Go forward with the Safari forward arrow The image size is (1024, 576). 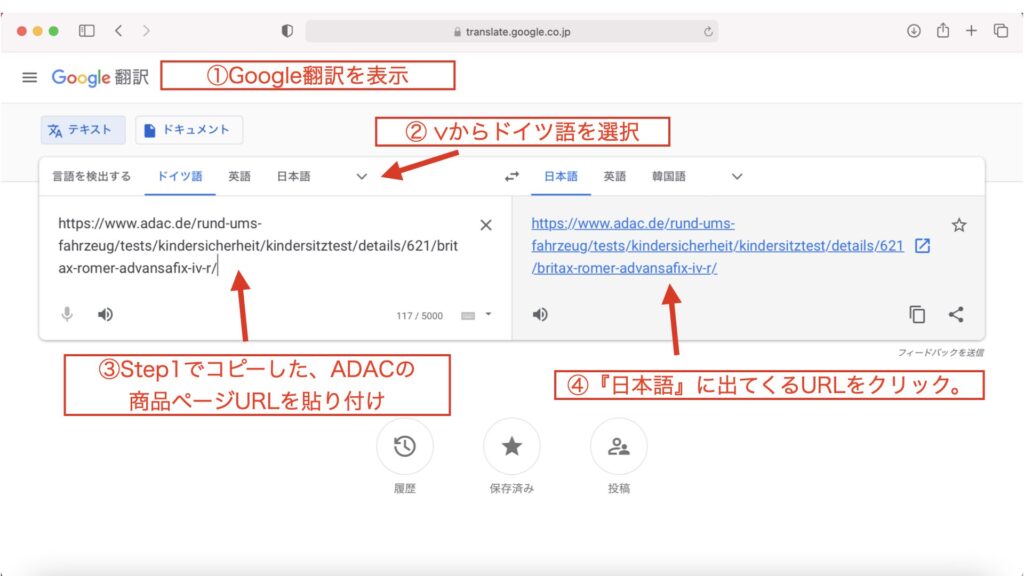click(x=146, y=31)
